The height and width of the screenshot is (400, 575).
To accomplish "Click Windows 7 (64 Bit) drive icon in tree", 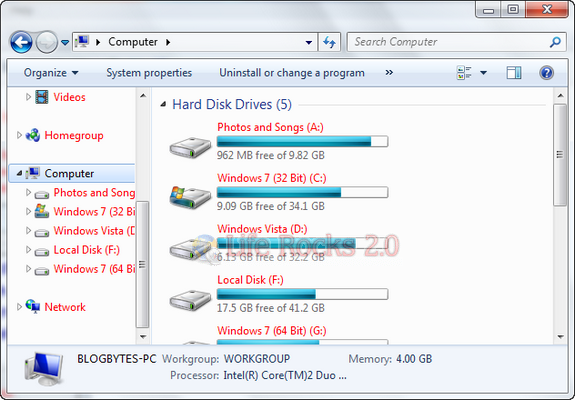I will pos(42,271).
